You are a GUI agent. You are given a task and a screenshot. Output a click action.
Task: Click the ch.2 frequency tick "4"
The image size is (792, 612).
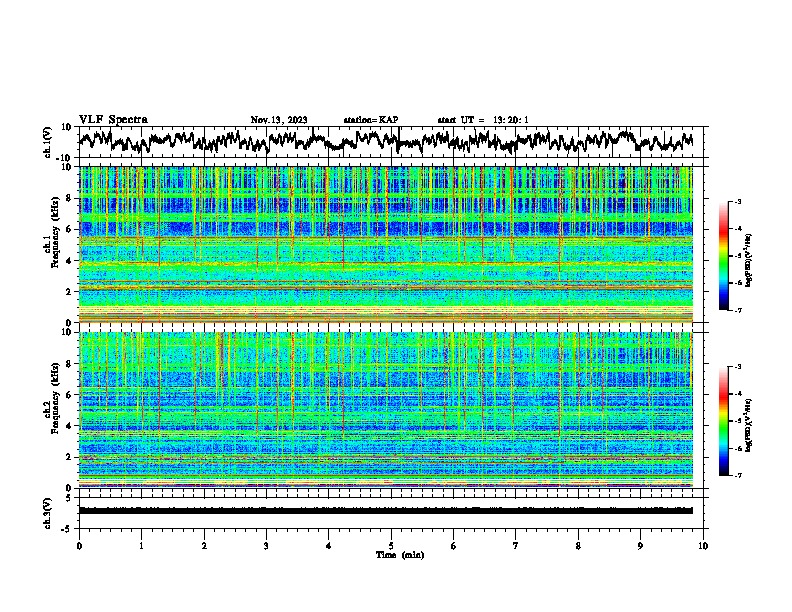point(71,426)
